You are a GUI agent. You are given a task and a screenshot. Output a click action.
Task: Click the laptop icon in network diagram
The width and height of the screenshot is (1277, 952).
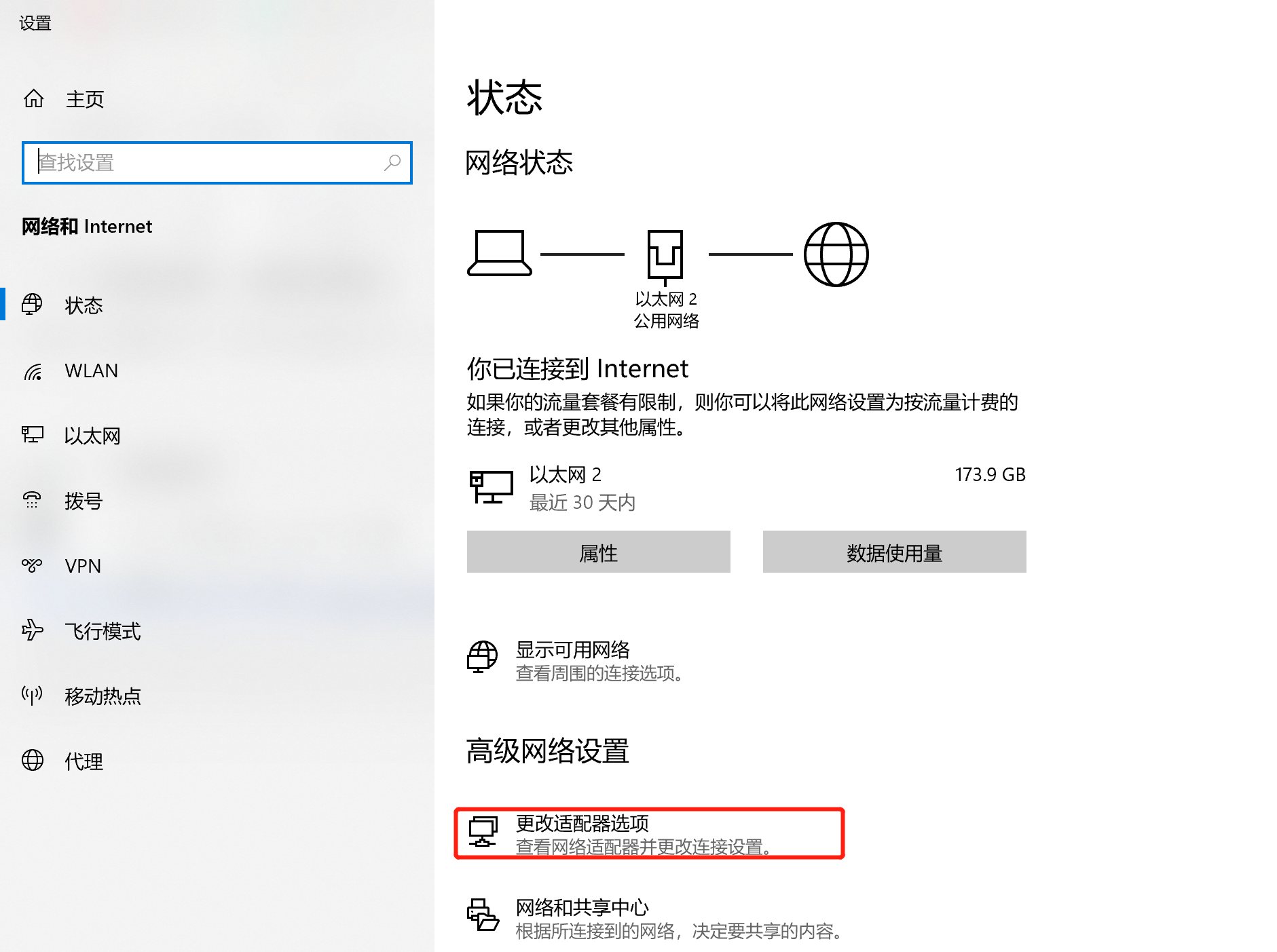point(499,253)
